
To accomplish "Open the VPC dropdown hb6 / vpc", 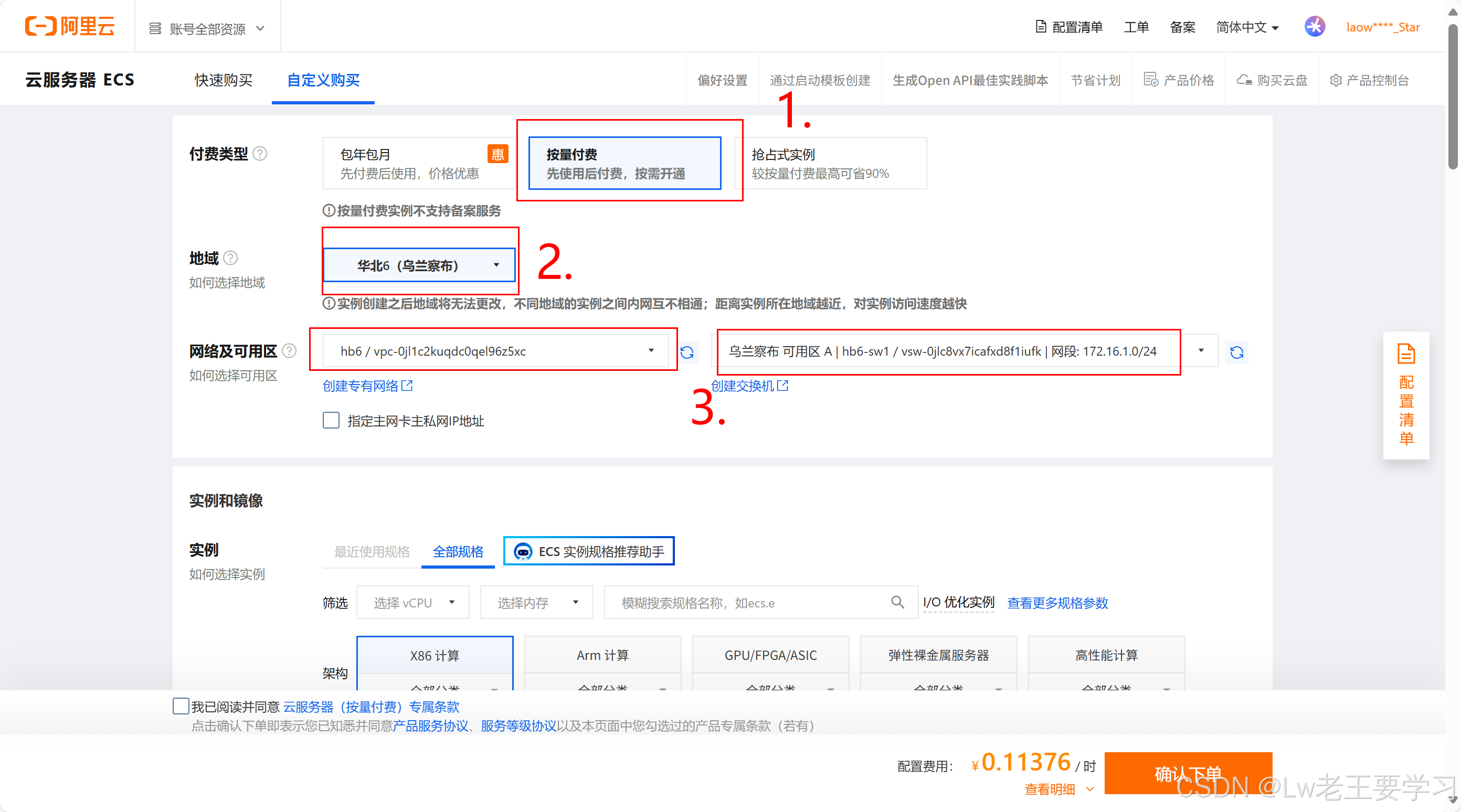I will [x=496, y=351].
